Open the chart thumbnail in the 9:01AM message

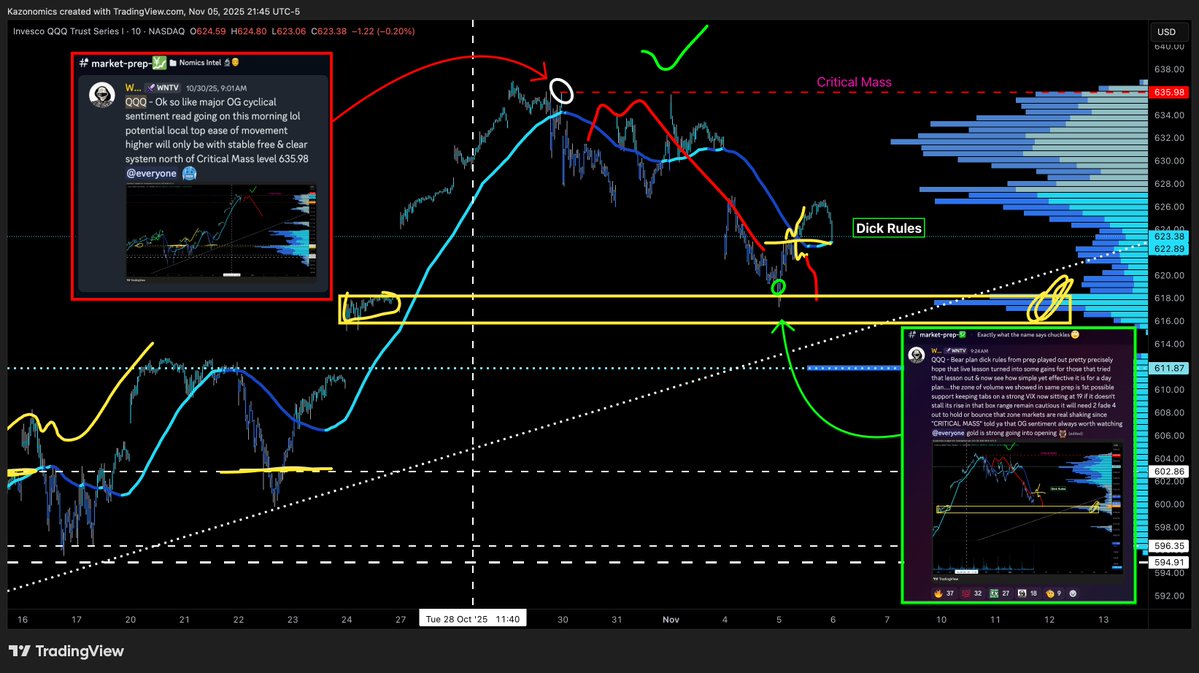point(221,234)
